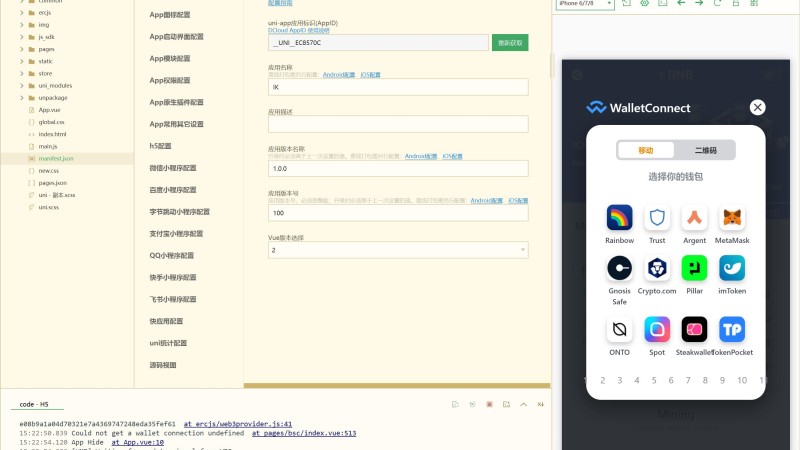The image size is (800, 450).
Task: Click the close-and-scroll-down console icon
Action: [x=540, y=404]
